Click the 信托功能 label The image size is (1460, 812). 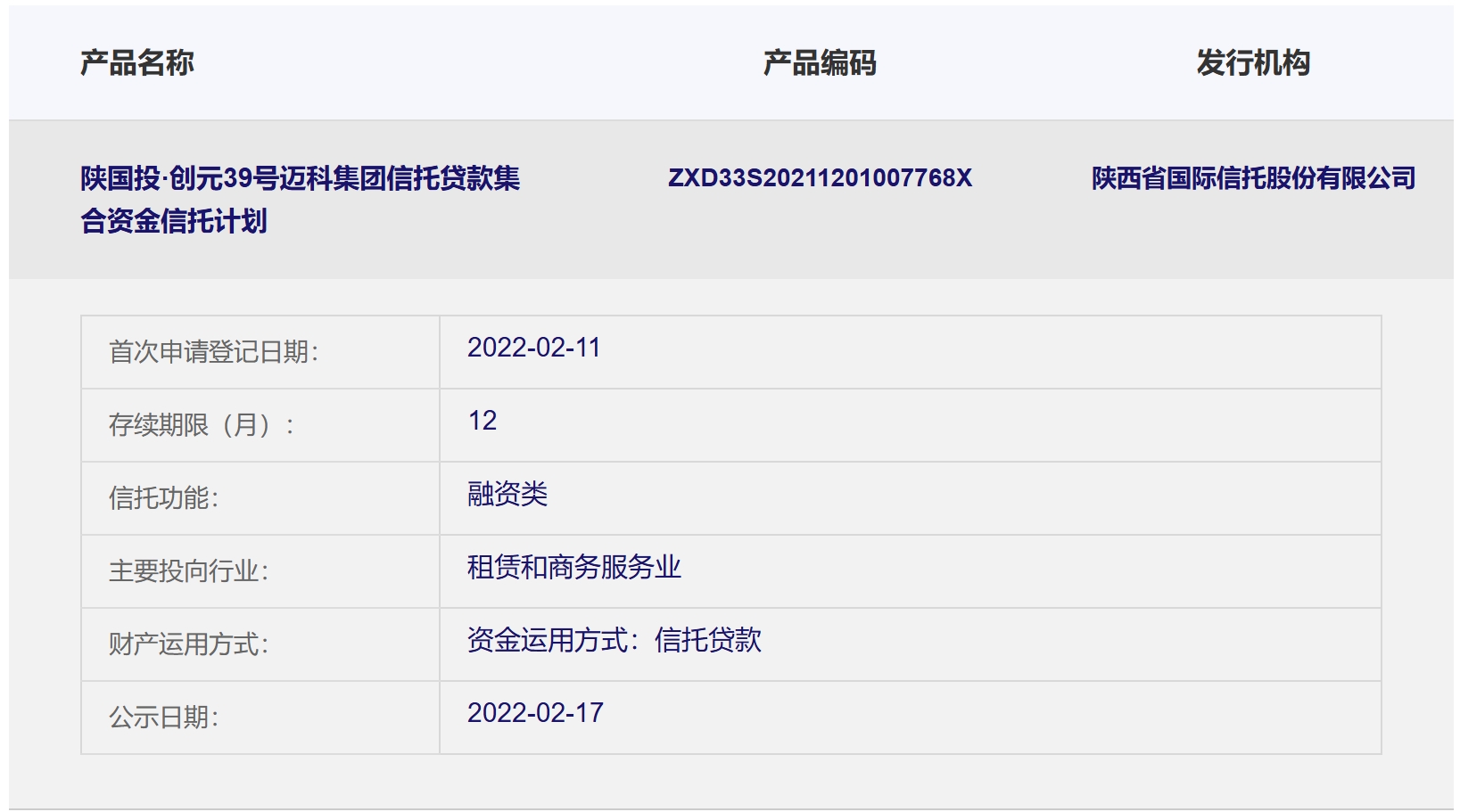(x=164, y=498)
